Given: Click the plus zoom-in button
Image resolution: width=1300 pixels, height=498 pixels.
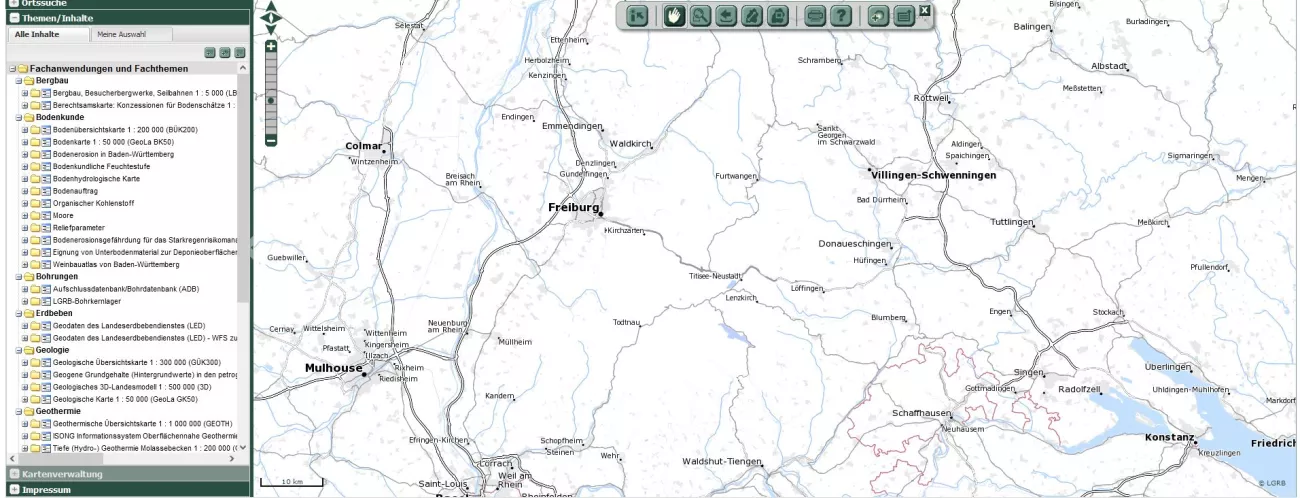Looking at the screenshot, I should click(270, 46).
